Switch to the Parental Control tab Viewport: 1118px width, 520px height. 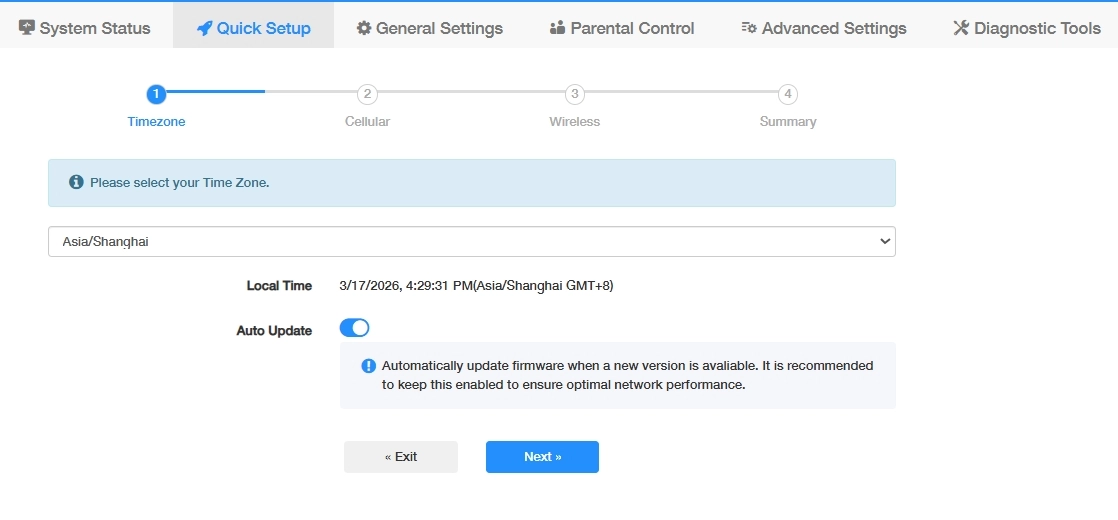(622, 28)
